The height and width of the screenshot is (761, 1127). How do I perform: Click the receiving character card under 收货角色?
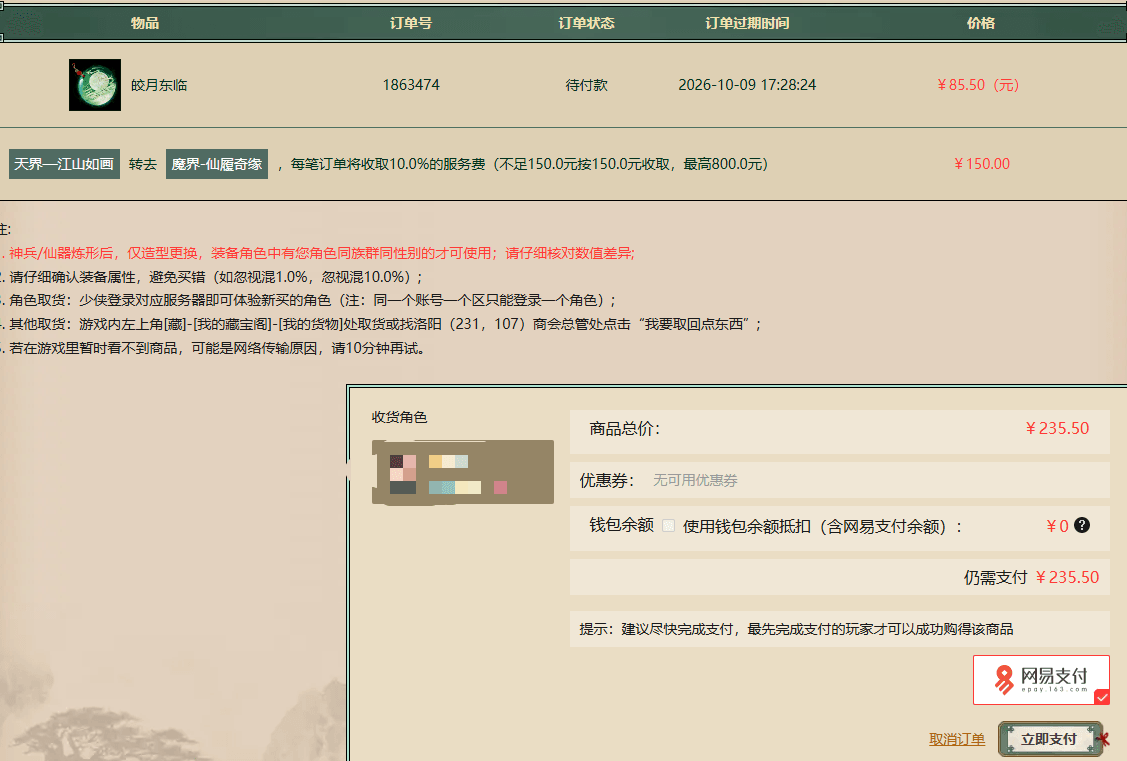click(x=463, y=472)
